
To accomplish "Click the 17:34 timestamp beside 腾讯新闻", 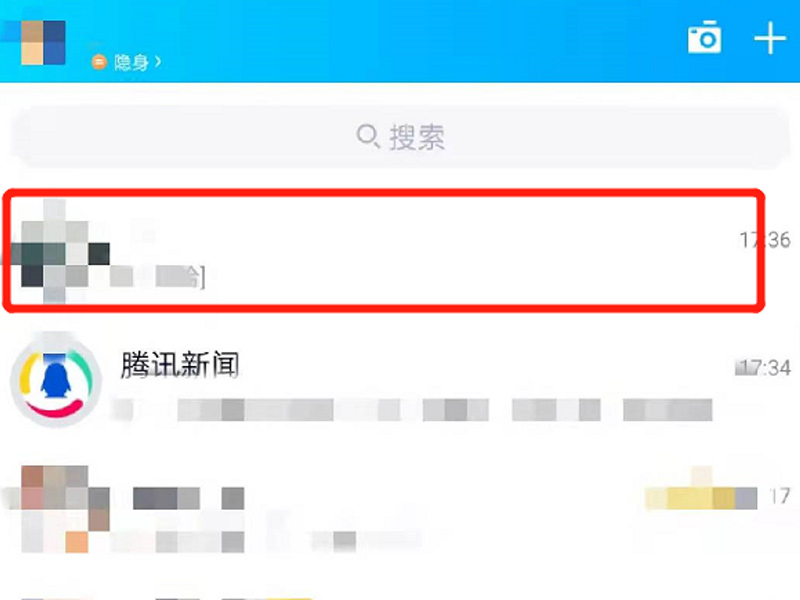I will tap(763, 367).
